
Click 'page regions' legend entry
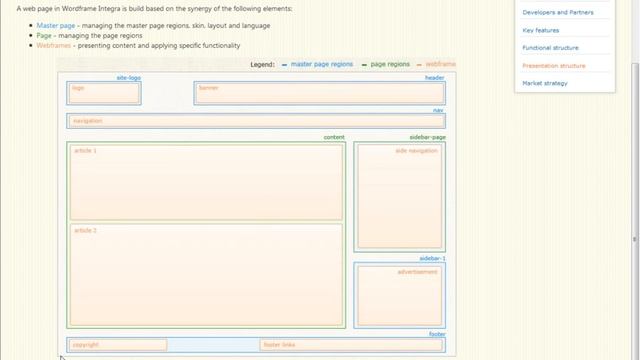[x=390, y=64]
